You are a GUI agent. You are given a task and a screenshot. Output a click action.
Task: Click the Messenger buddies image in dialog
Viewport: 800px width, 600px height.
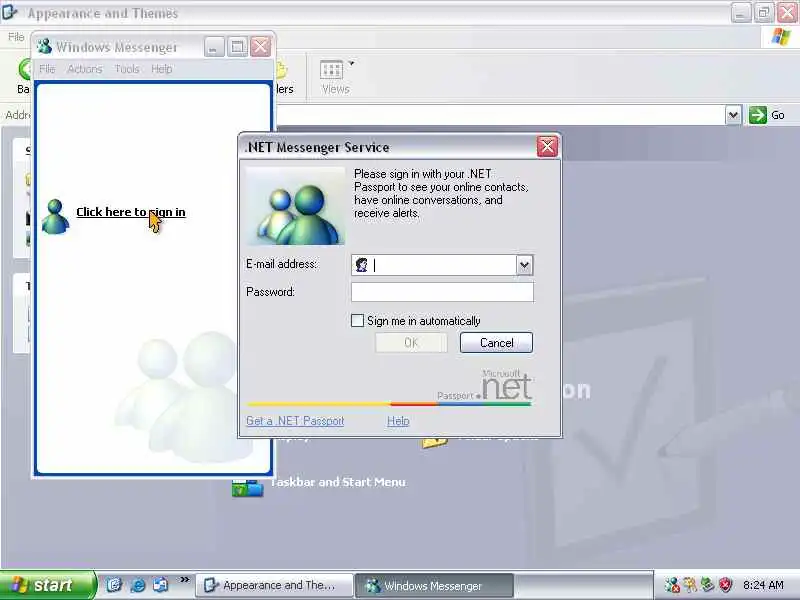click(x=295, y=206)
